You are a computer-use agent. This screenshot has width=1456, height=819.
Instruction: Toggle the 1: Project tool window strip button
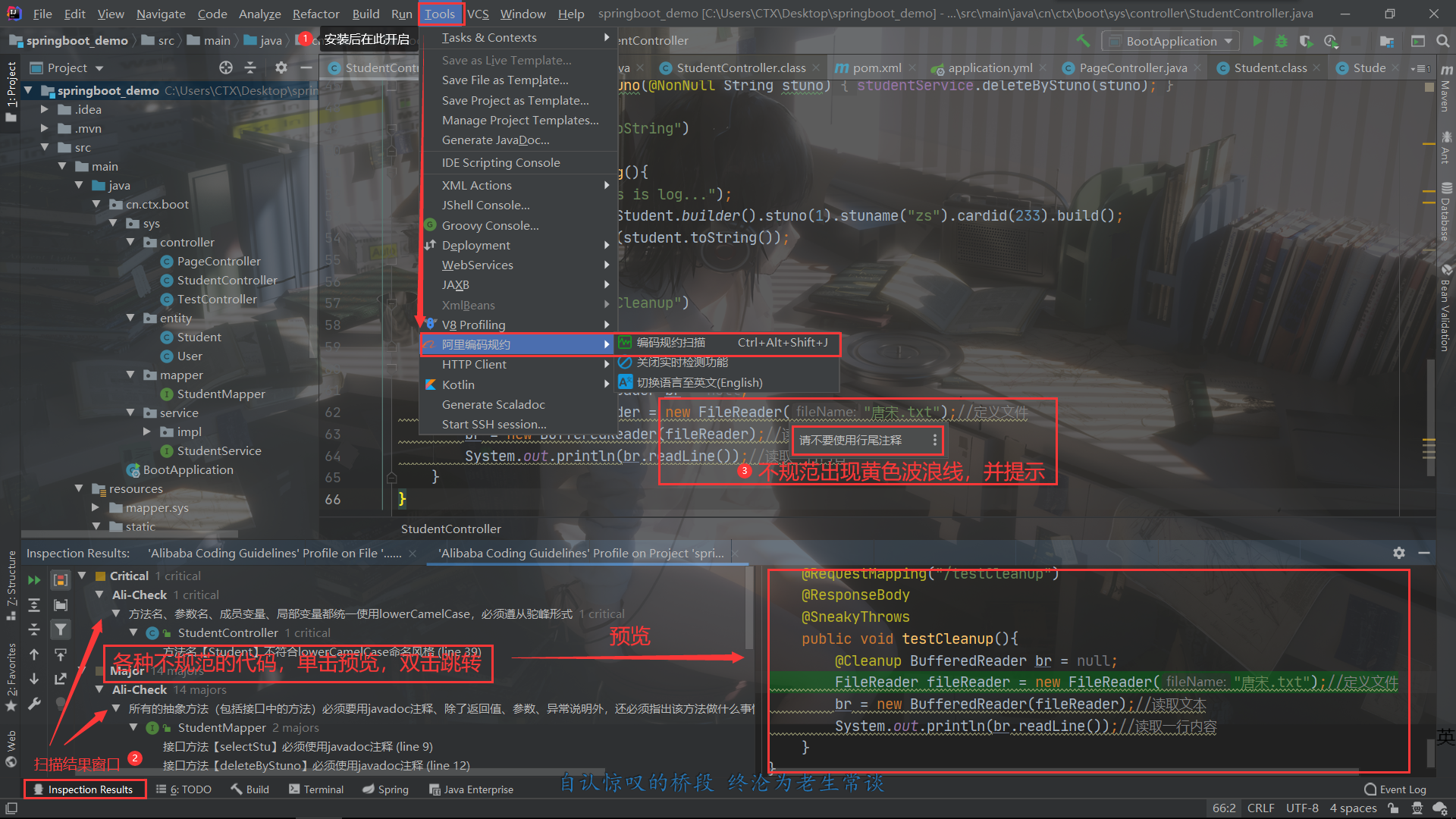[11, 91]
